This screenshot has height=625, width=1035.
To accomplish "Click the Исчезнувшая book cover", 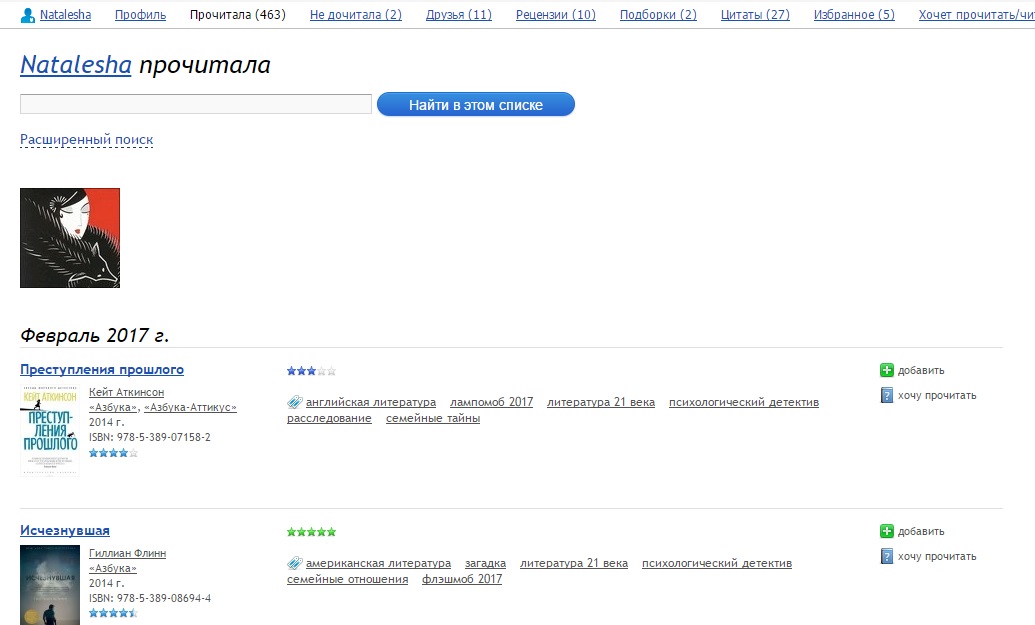I will tap(50, 585).
